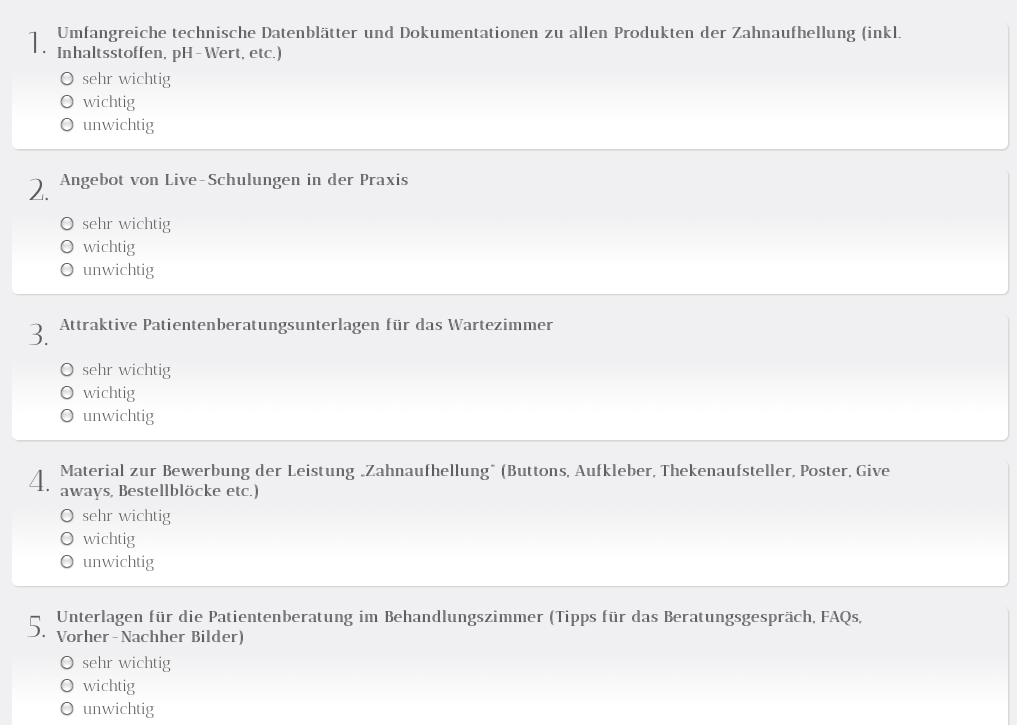The width and height of the screenshot is (1017, 725).
Task: Click the question 5 heading about Patientenberatung
Action: click(x=459, y=626)
